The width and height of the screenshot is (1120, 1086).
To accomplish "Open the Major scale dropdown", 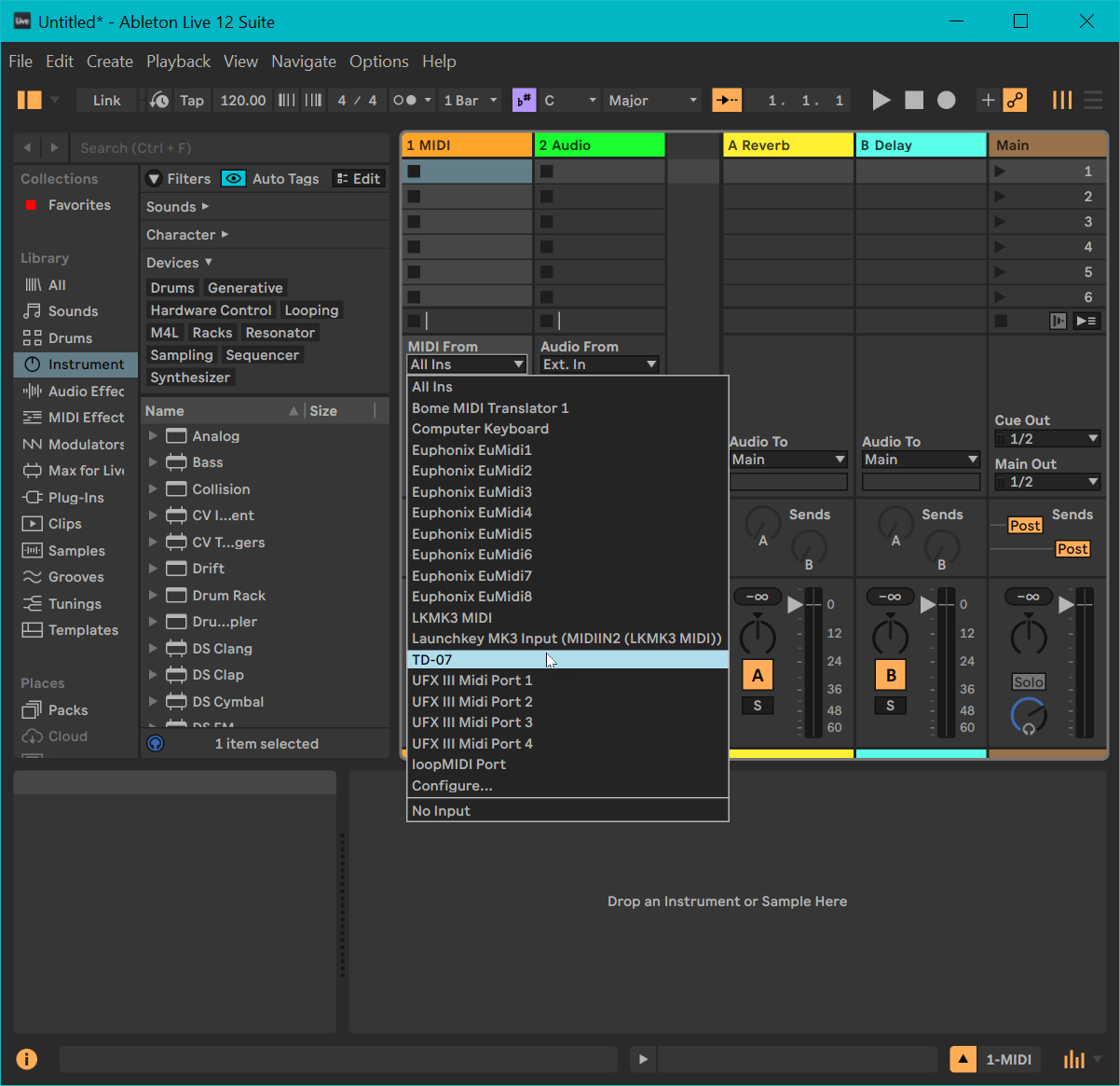I will click(x=652, y=101).
